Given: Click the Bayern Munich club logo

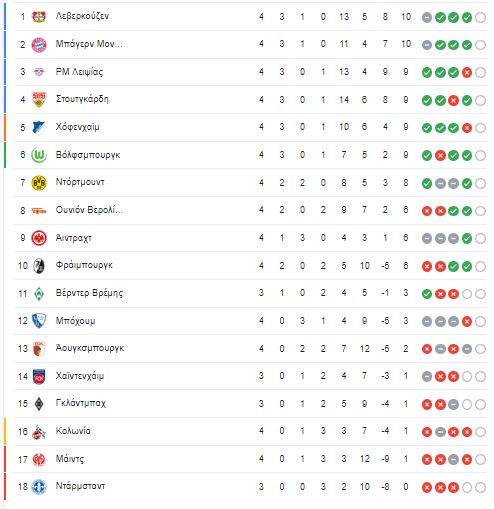Looking at the screenshot, I should (x=39, y=44).
